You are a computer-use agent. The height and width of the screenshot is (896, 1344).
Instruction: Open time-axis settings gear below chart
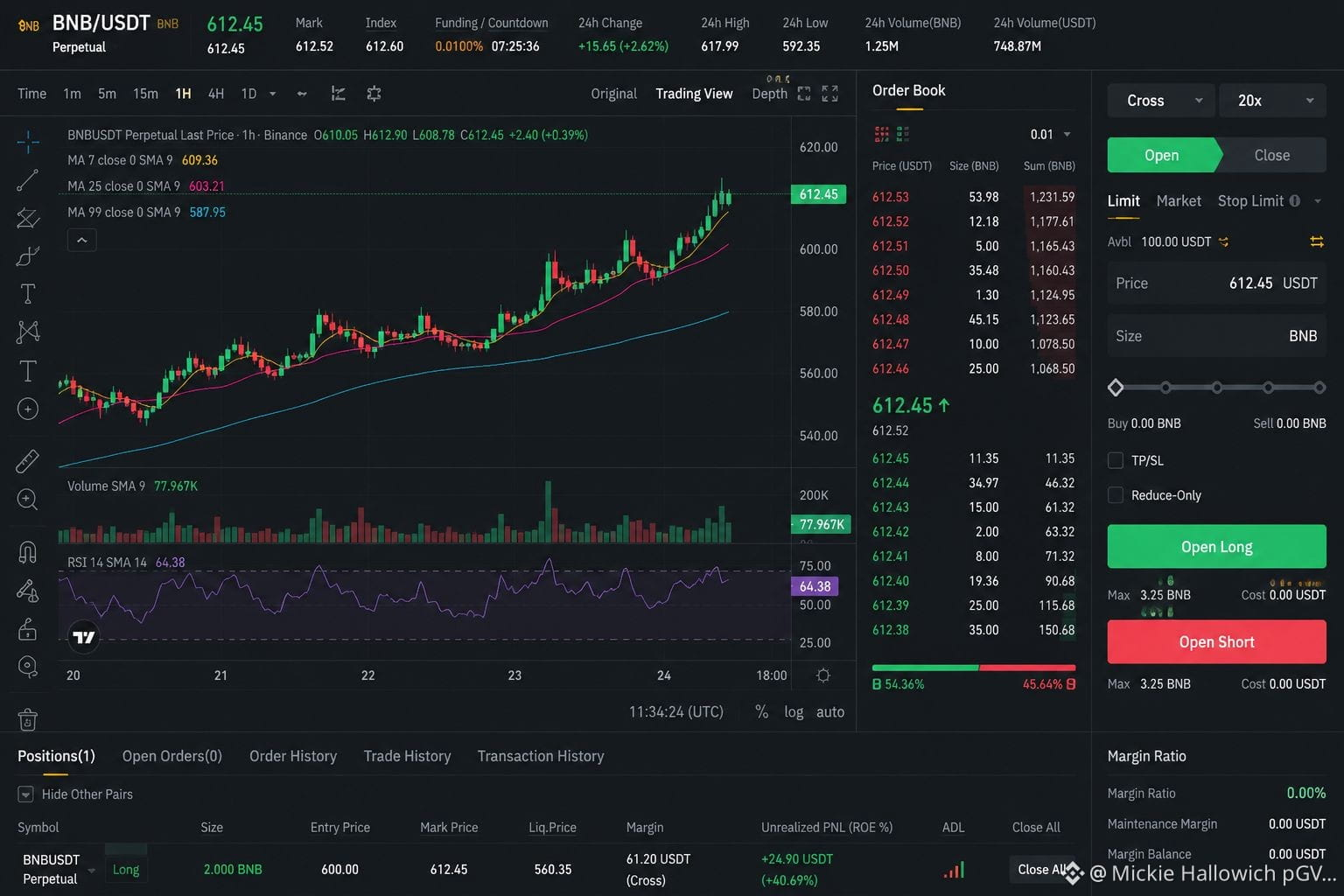pyautogui.click(x=823, y=675)
